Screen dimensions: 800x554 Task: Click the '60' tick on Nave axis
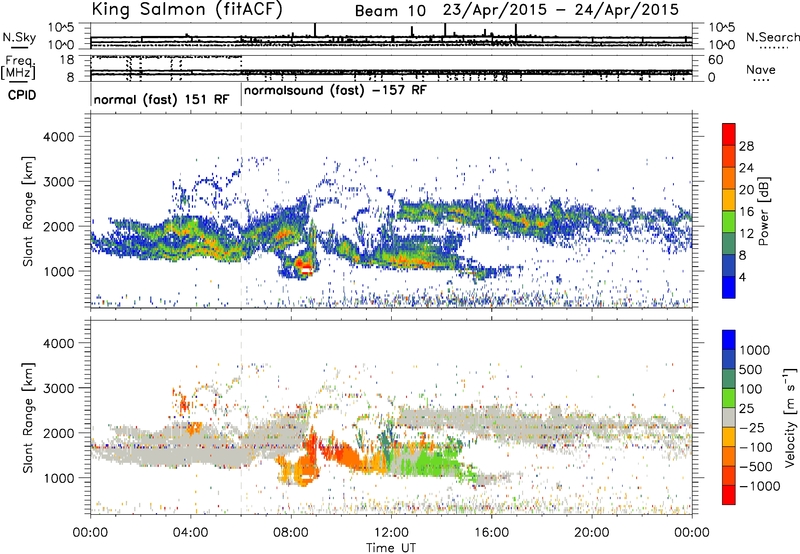(715, 60)
